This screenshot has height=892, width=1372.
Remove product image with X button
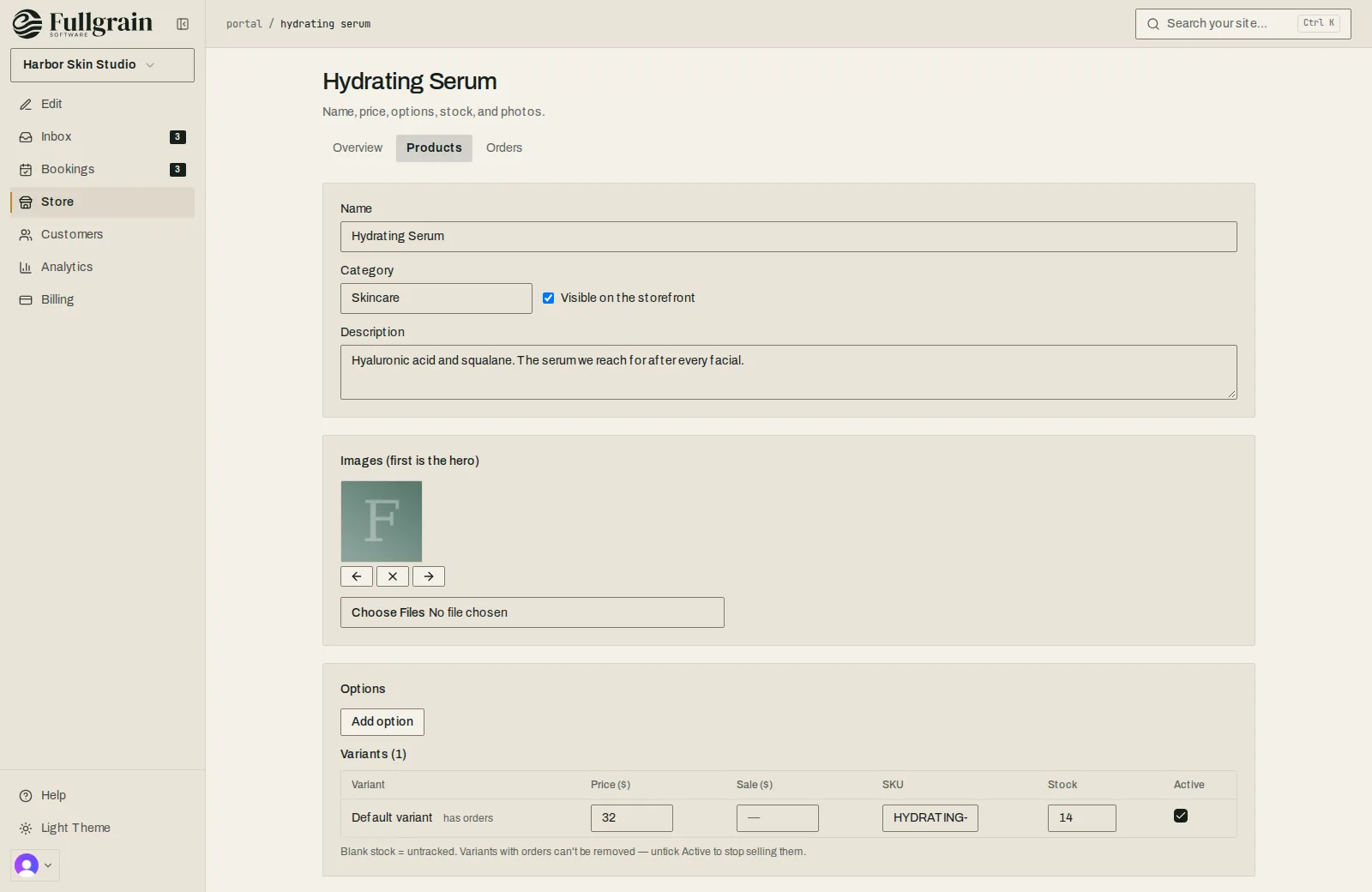[x=393, y=576]
